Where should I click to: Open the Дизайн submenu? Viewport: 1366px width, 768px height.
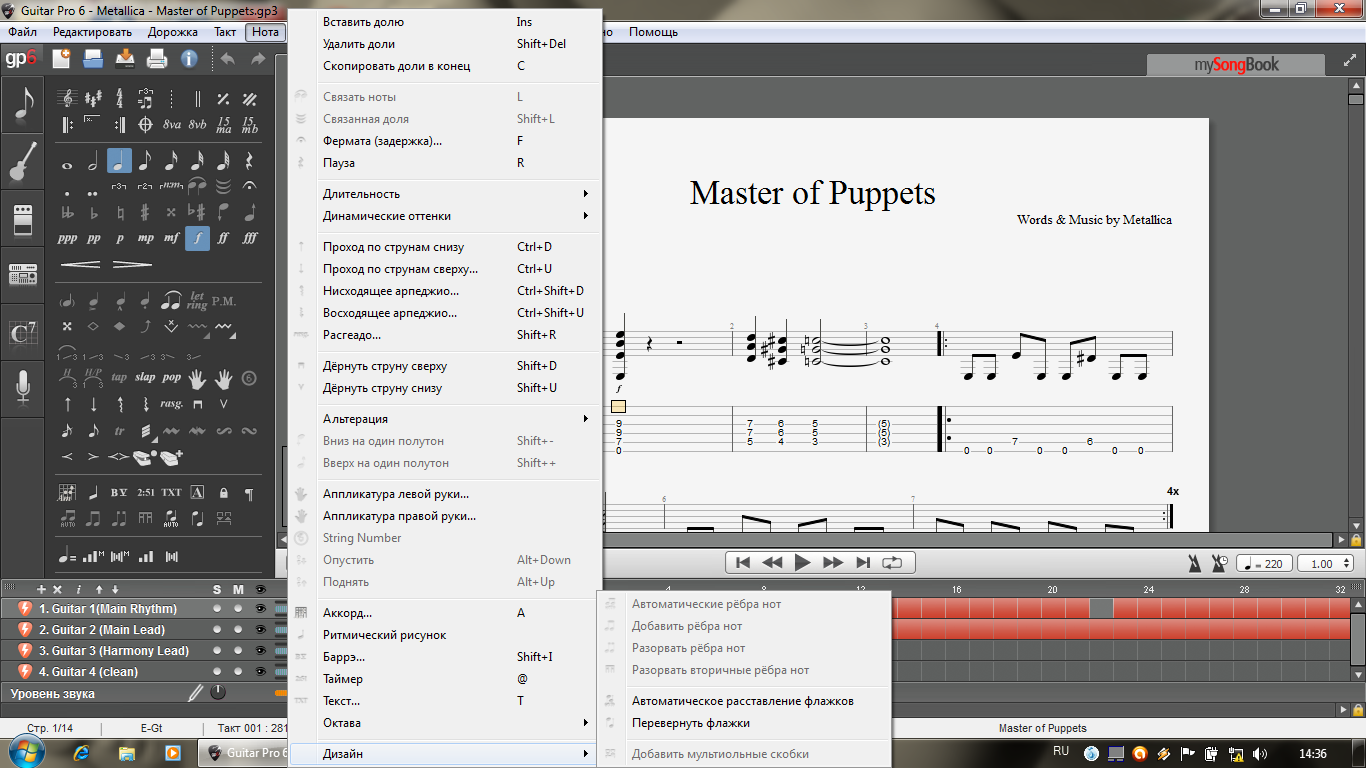(445, 754)
